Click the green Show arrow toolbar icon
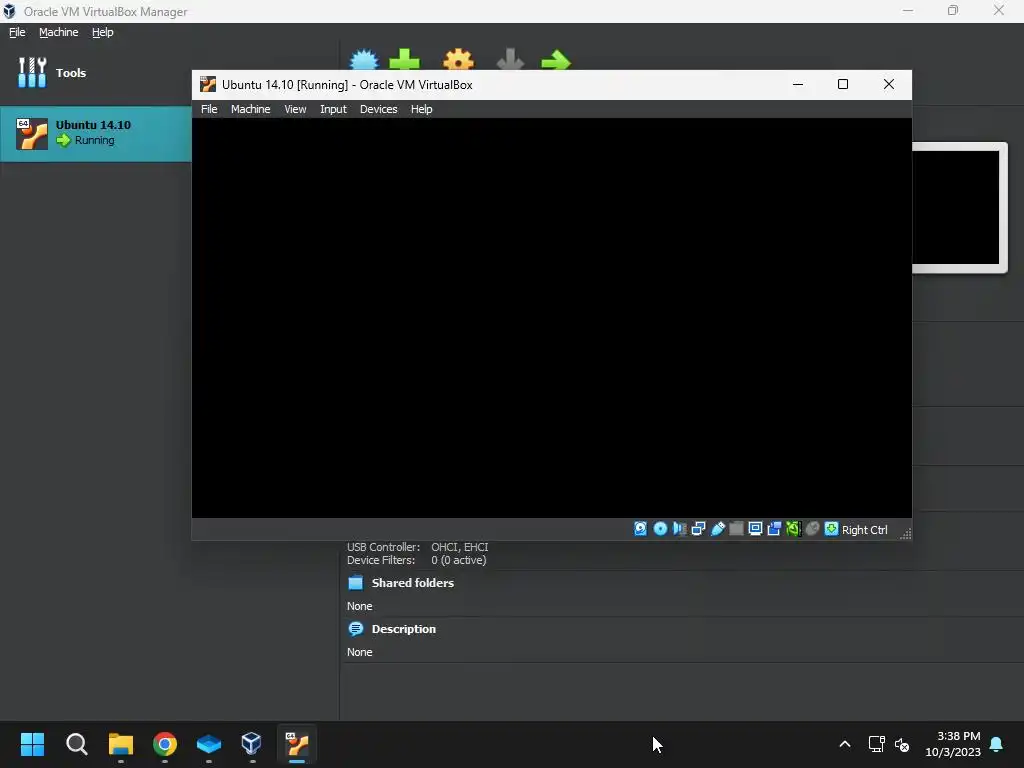Viewport: 1024px width, 768px height. 556,60
